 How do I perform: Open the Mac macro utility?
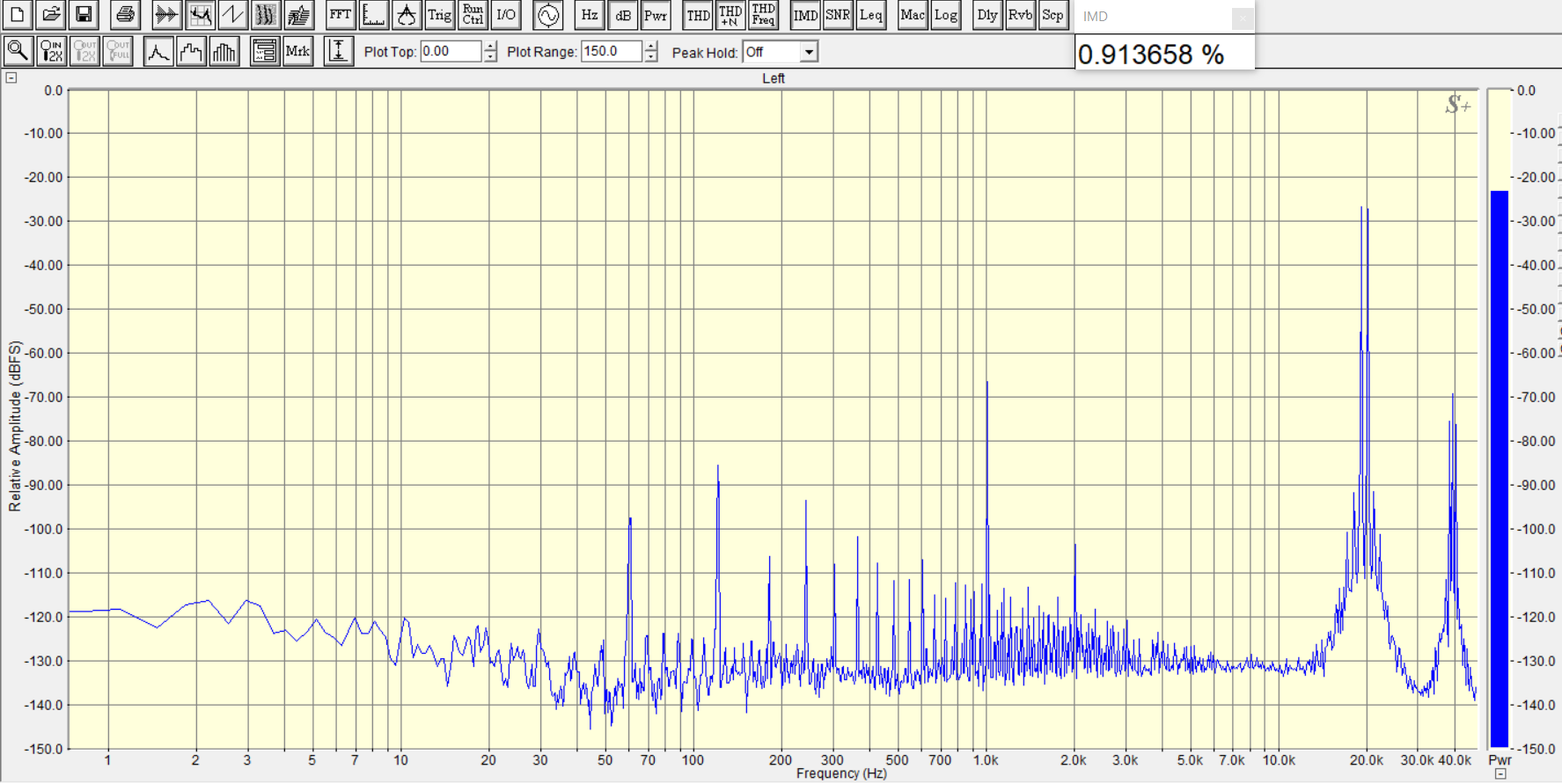point(913,15)
